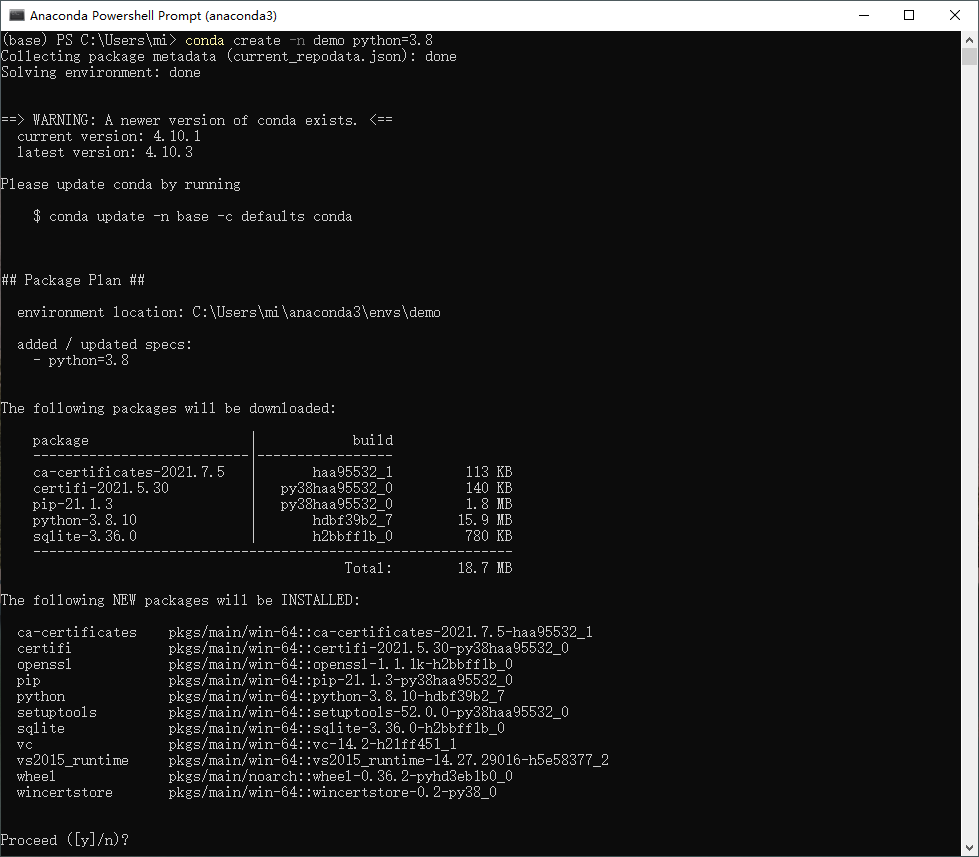Image resolution: width=979 pixels, height=857 pixels.
Task: Click the suggested "conda update -n base" command
Action: (200, 216)
